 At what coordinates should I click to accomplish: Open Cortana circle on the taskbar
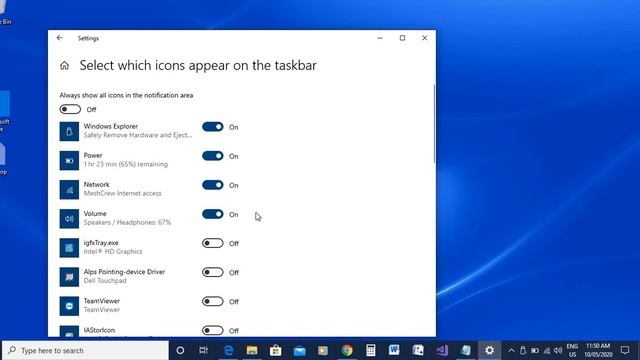180,350
